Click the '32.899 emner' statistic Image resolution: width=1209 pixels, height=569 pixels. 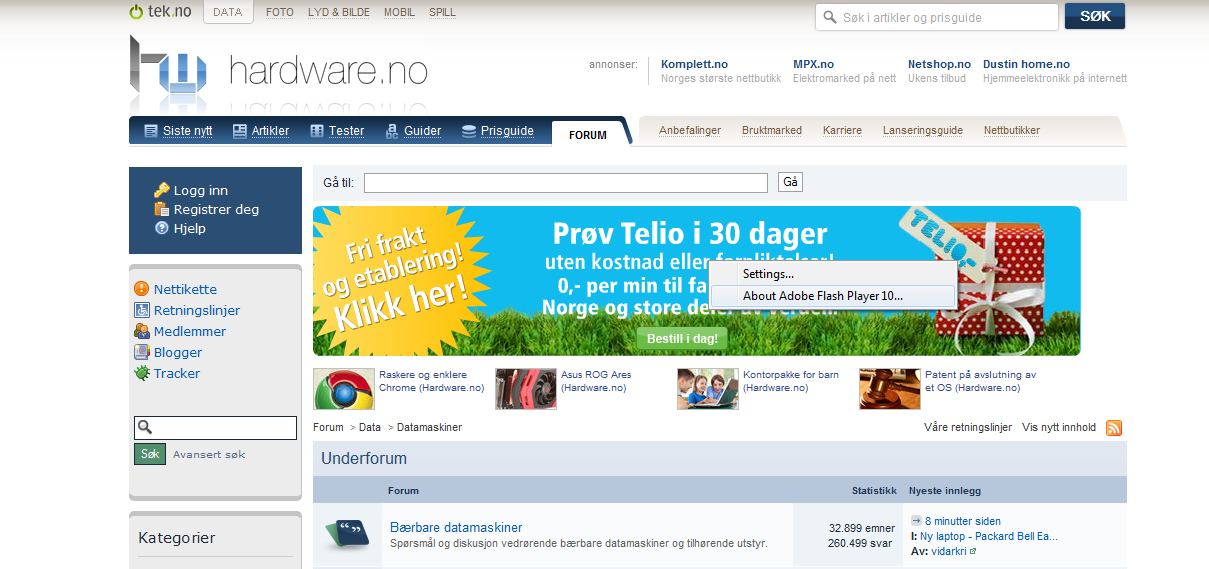point(862,527)
